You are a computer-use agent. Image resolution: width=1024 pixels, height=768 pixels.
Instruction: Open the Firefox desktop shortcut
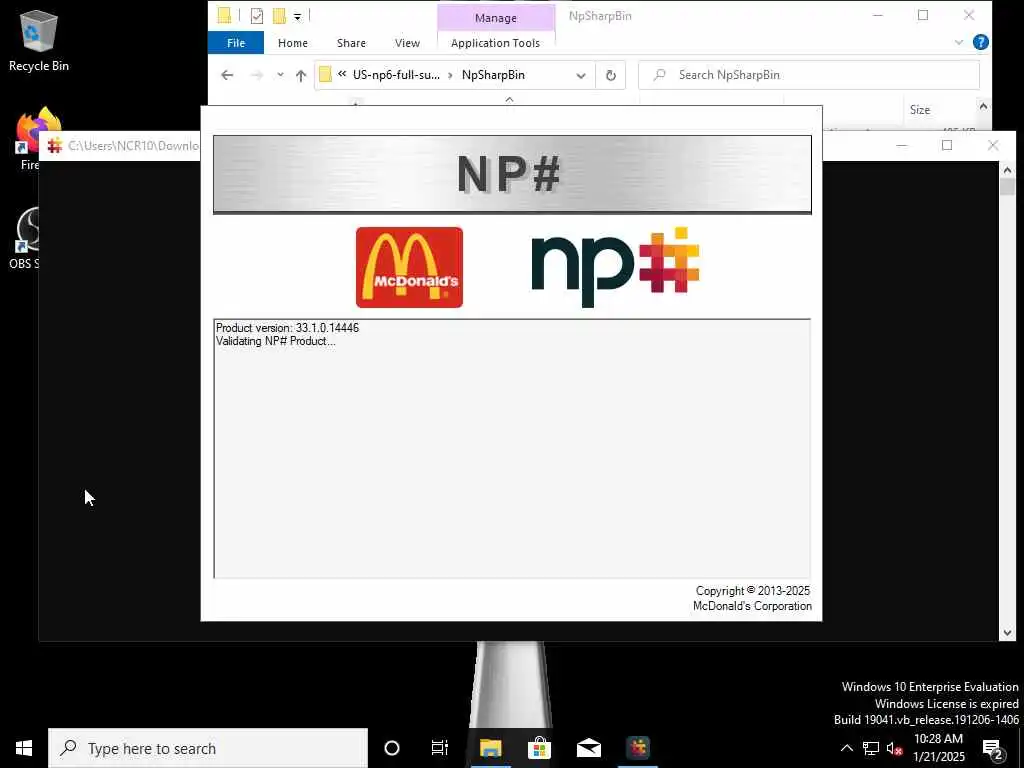pos(39,137)
